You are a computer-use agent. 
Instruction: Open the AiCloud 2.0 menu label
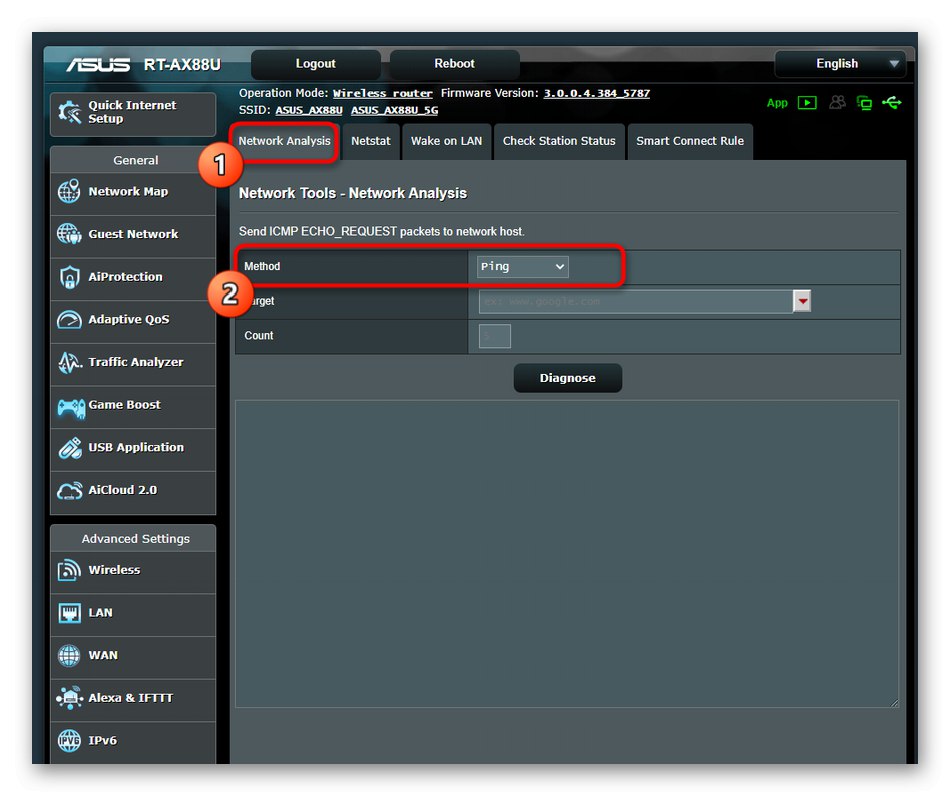coord(122,490)
